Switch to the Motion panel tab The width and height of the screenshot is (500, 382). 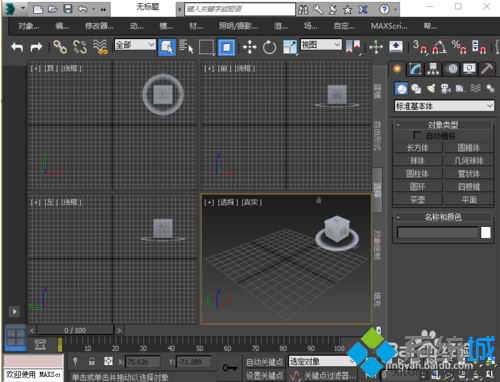[452, 69]
